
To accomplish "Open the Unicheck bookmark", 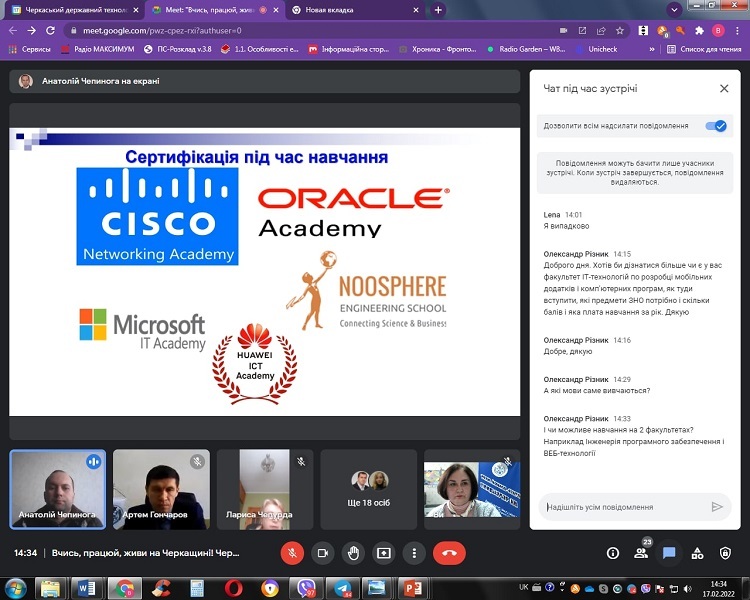I will (596, 49).
